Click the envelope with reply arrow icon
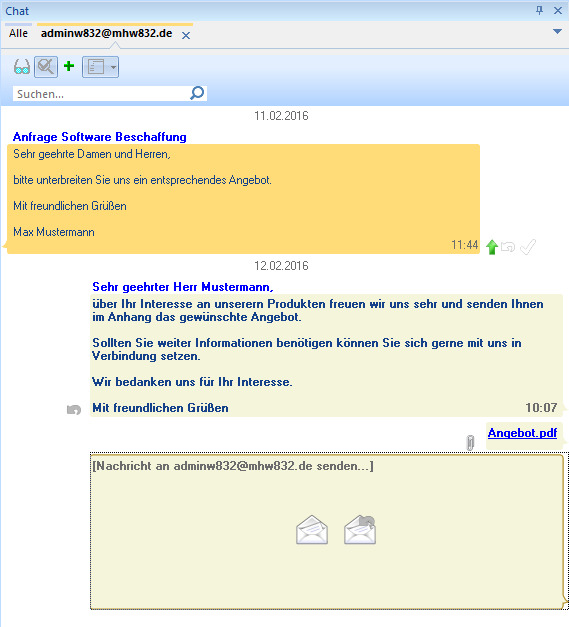The width and height of the screenshot is (569, 627). pos(360,530)
